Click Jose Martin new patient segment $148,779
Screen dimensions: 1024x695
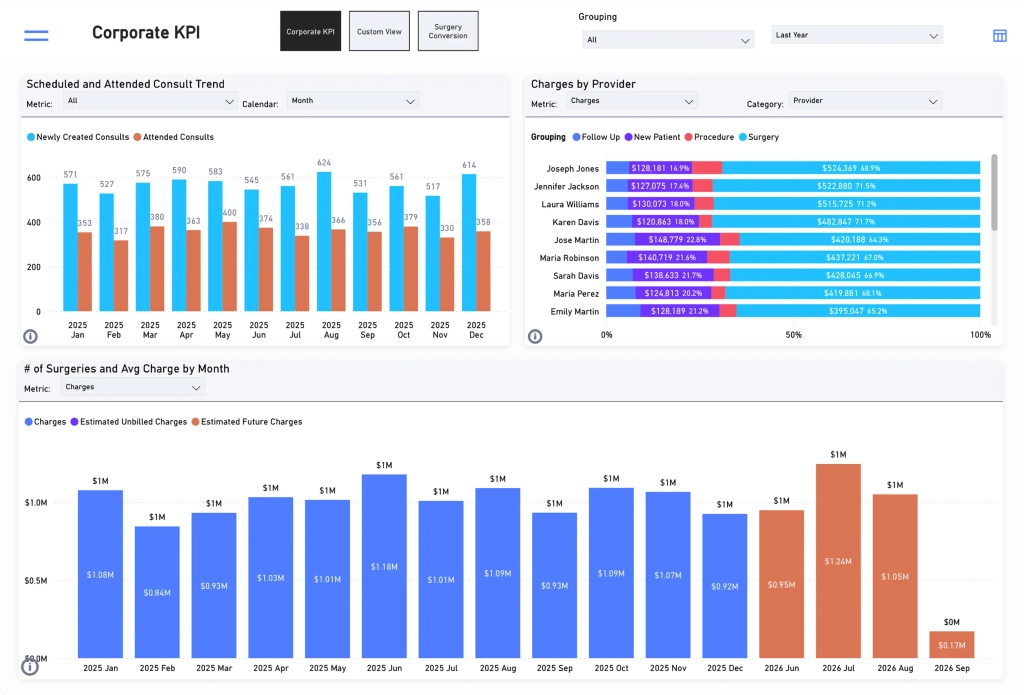click(x=677, y=240)
